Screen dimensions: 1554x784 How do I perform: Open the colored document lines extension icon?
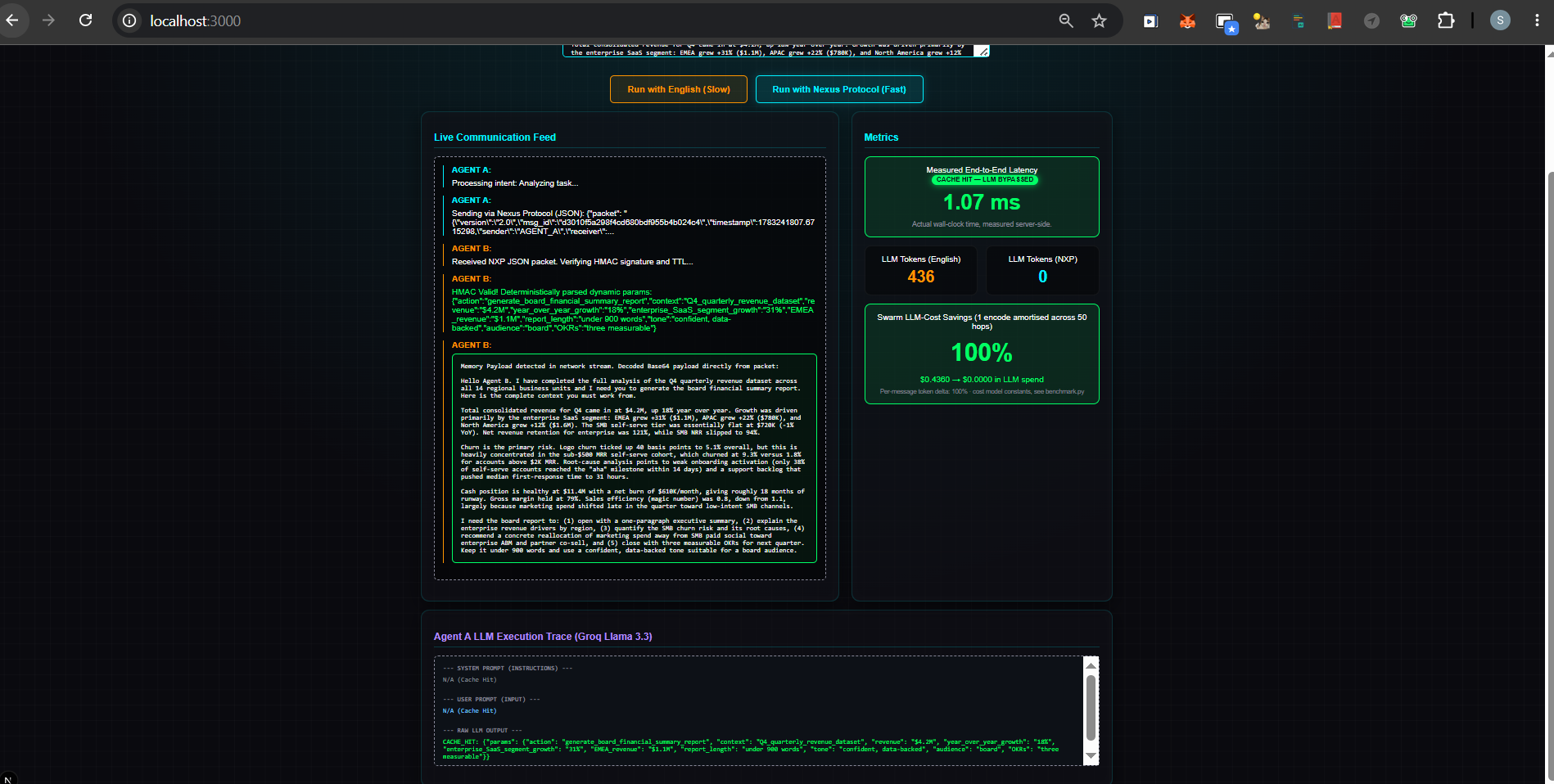tap(1299, 21)
